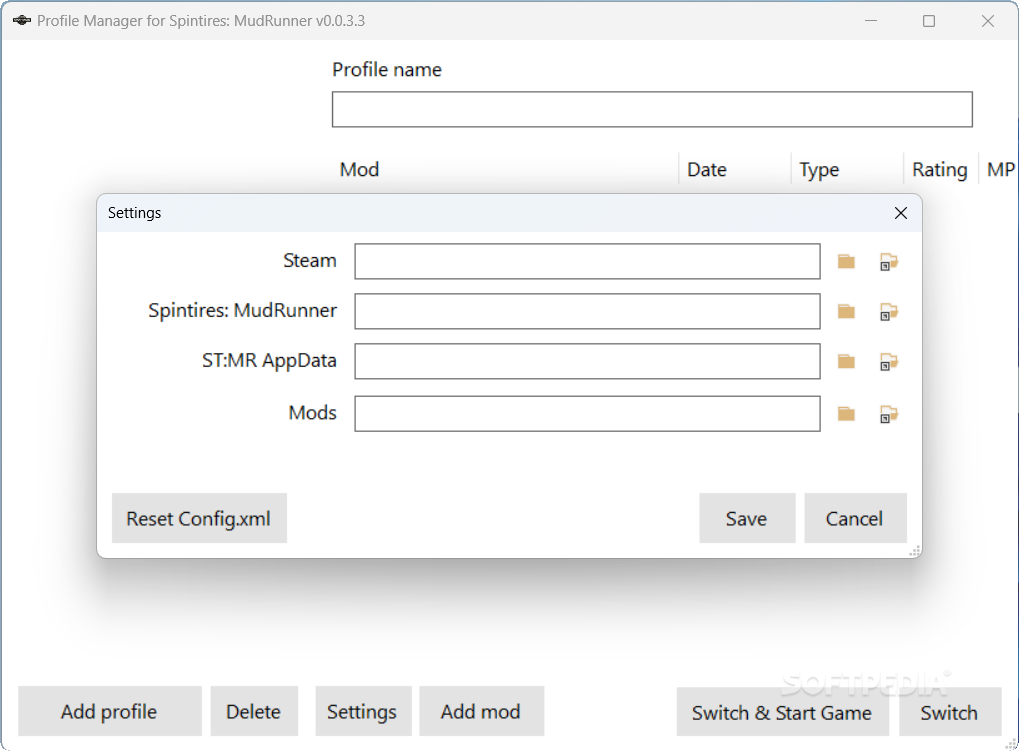Viewport: 1019px width, 751px height.
Task: Click the Steam path input field
Action: click(587, 261)
